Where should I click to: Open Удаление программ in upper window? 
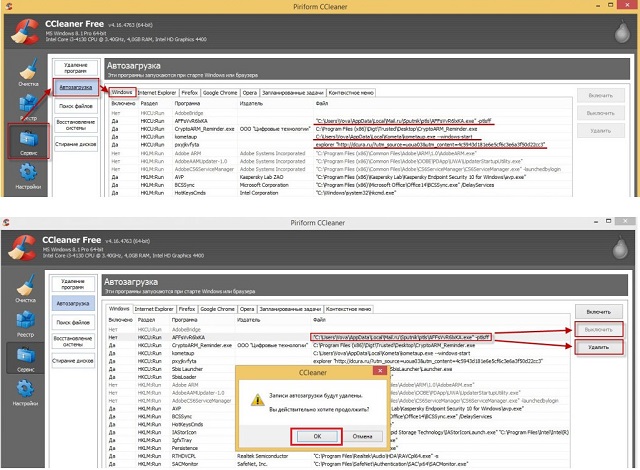(x=76, y=68)
